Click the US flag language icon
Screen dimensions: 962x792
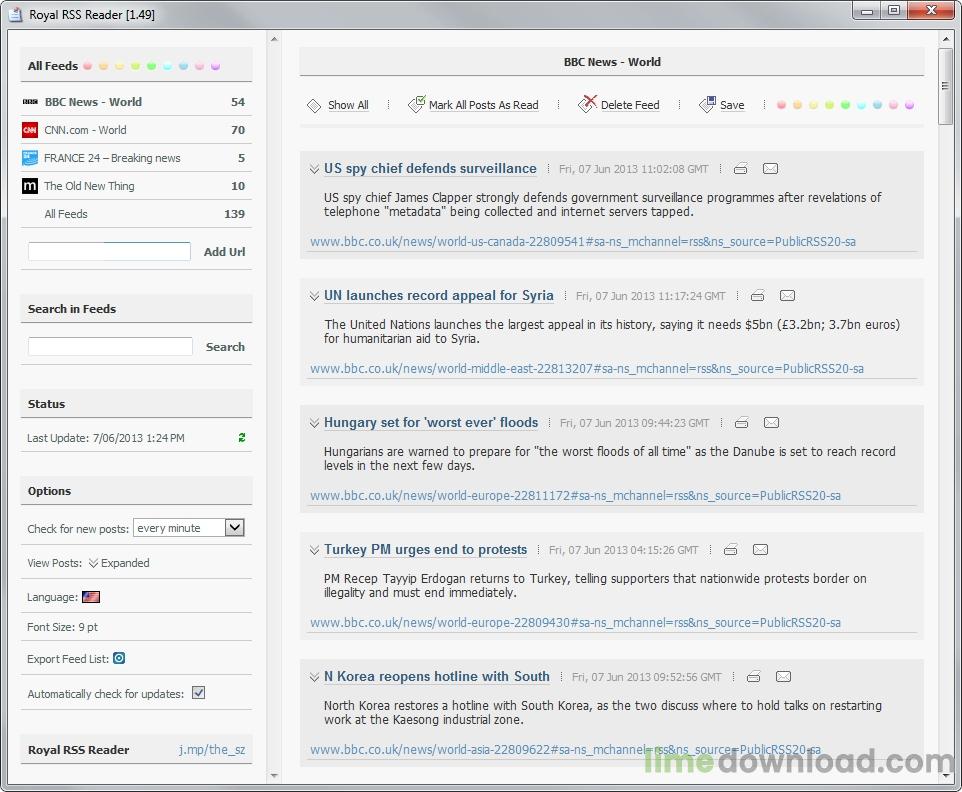coord(91,597)
